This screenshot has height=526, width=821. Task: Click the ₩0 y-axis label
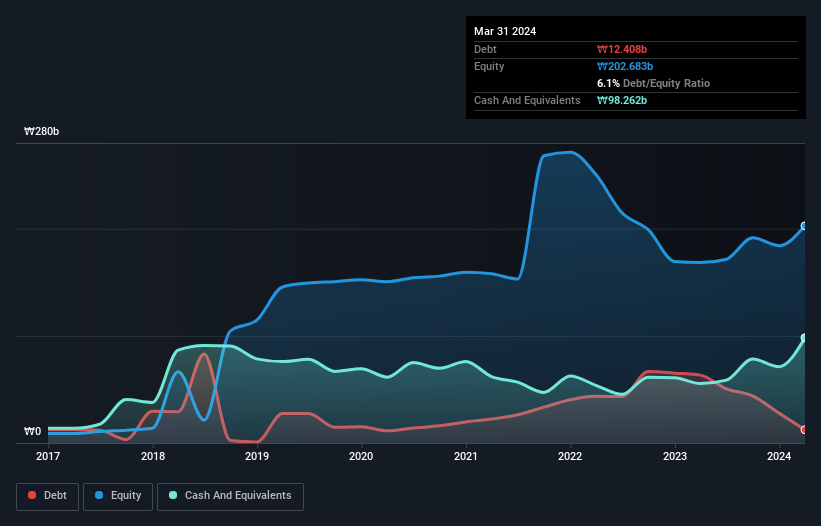click(32, 431)
